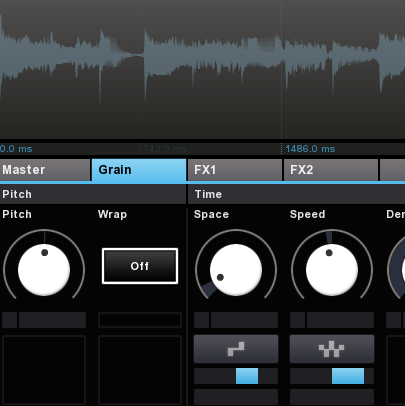Toggle the Wrap Off button
This screenshot has width=405, height=406.
point(140,266)
